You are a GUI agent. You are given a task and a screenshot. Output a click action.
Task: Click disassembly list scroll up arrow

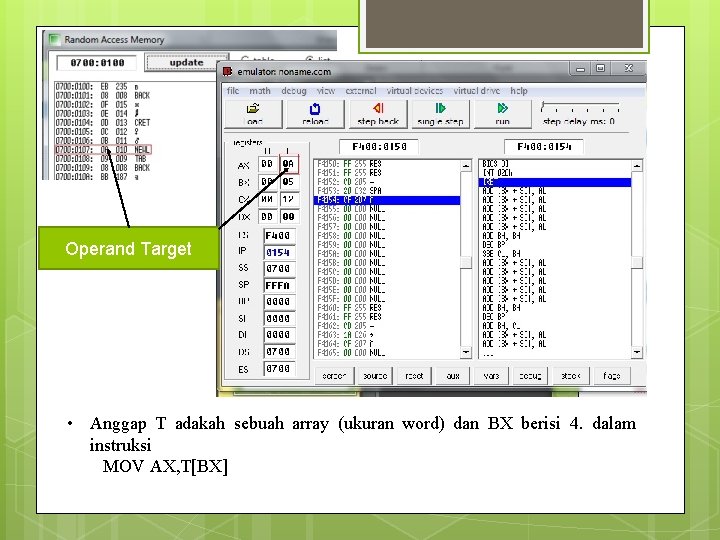(x=637, y=165)
